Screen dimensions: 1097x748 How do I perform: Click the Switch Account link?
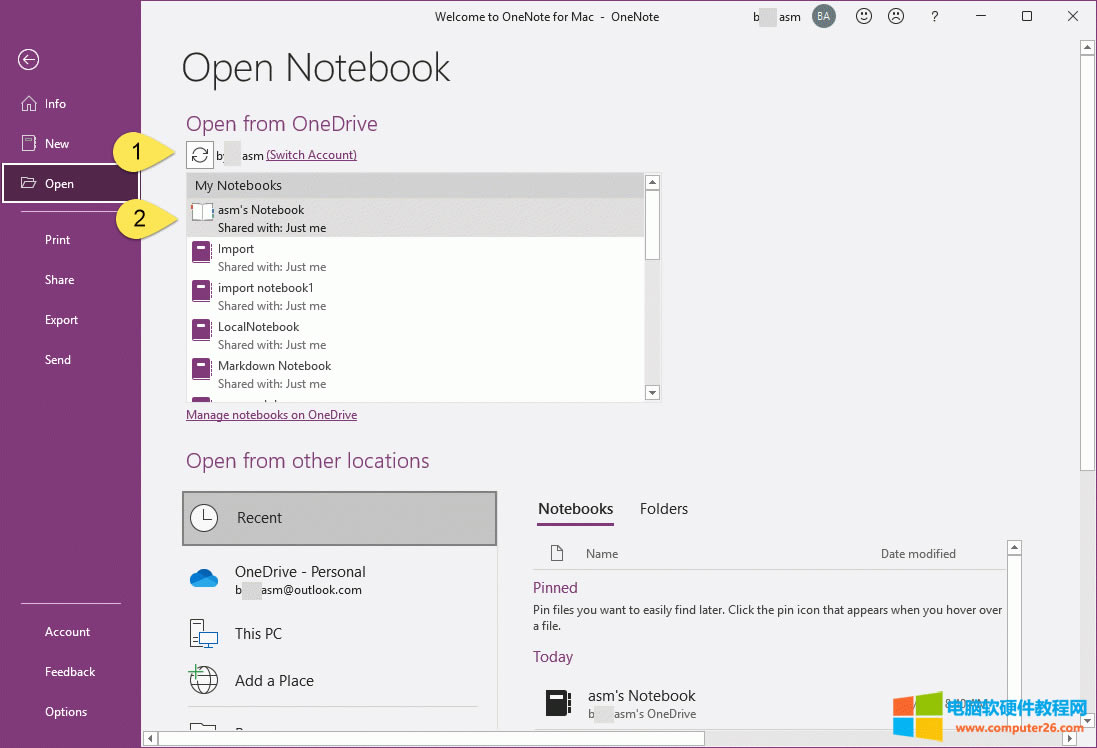coord(310,154)
